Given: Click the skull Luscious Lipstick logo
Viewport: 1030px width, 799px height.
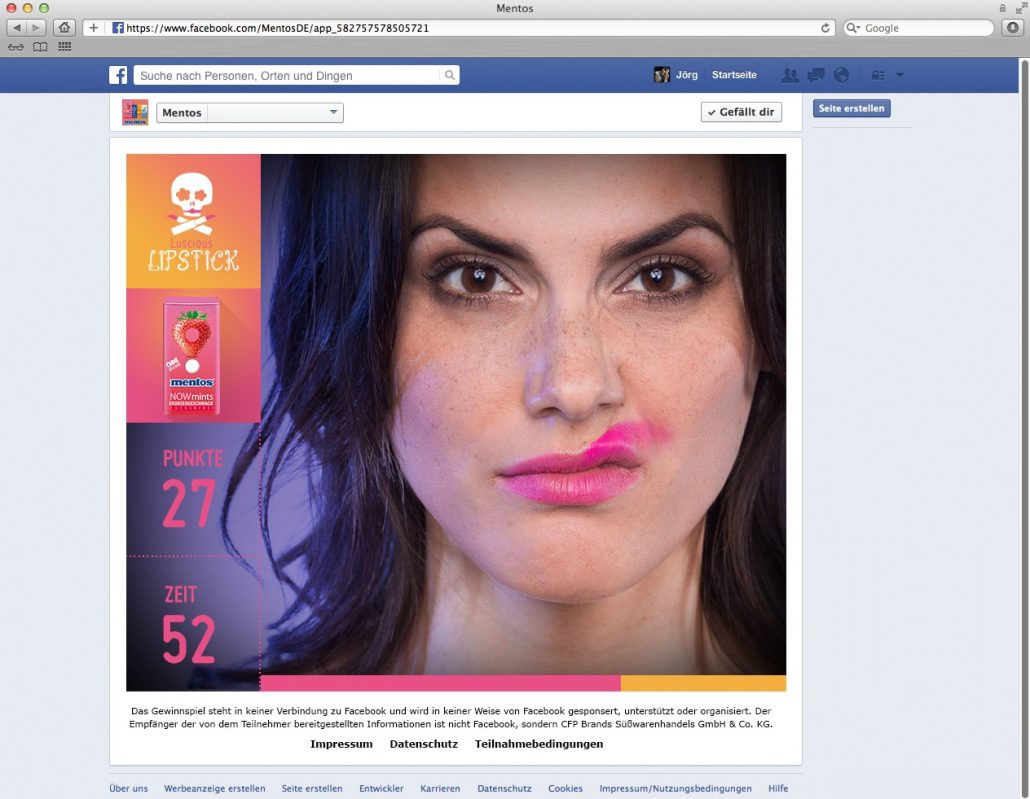Looking at the screenshot, I should [x=192, y=221].
